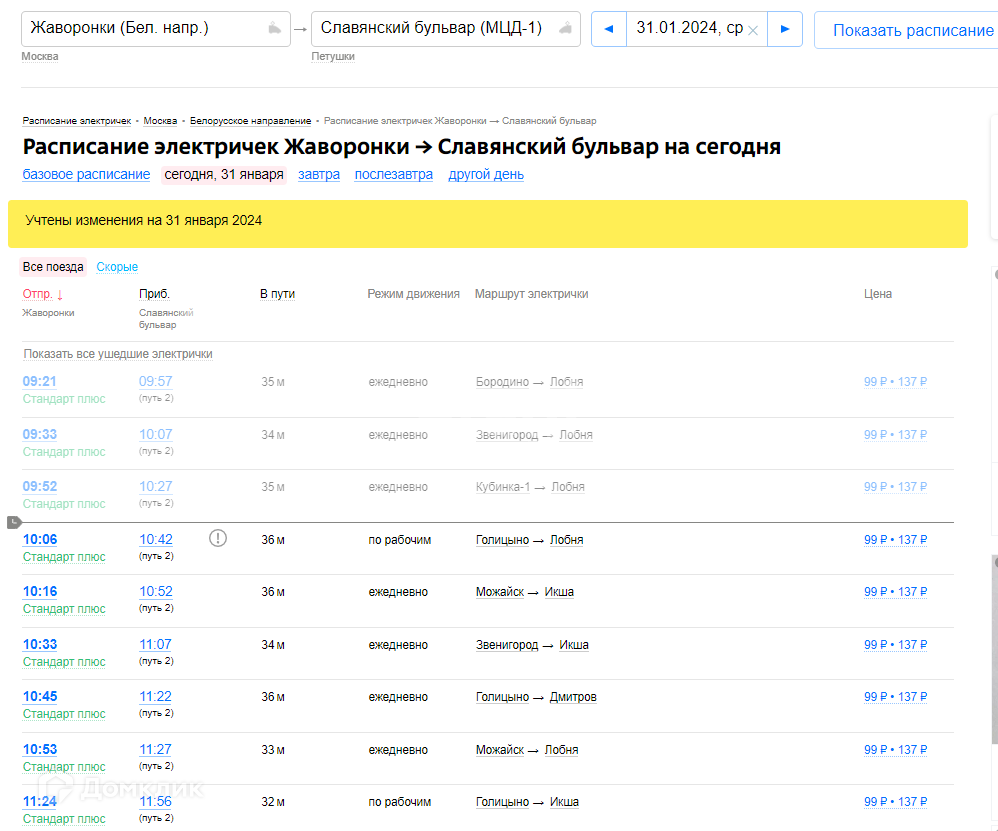
Task: Select the Все поезда filter
Action: [x=53, y=267]
